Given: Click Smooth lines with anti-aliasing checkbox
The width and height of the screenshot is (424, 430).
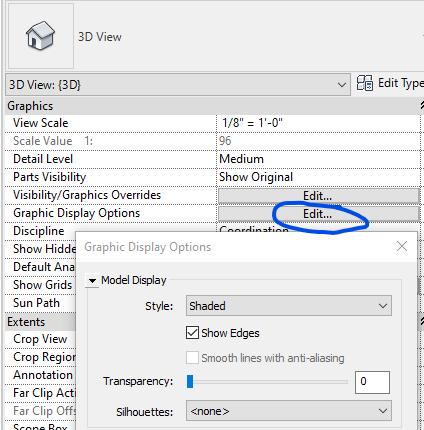Looking at the screenshot, I should pos(192,358).
